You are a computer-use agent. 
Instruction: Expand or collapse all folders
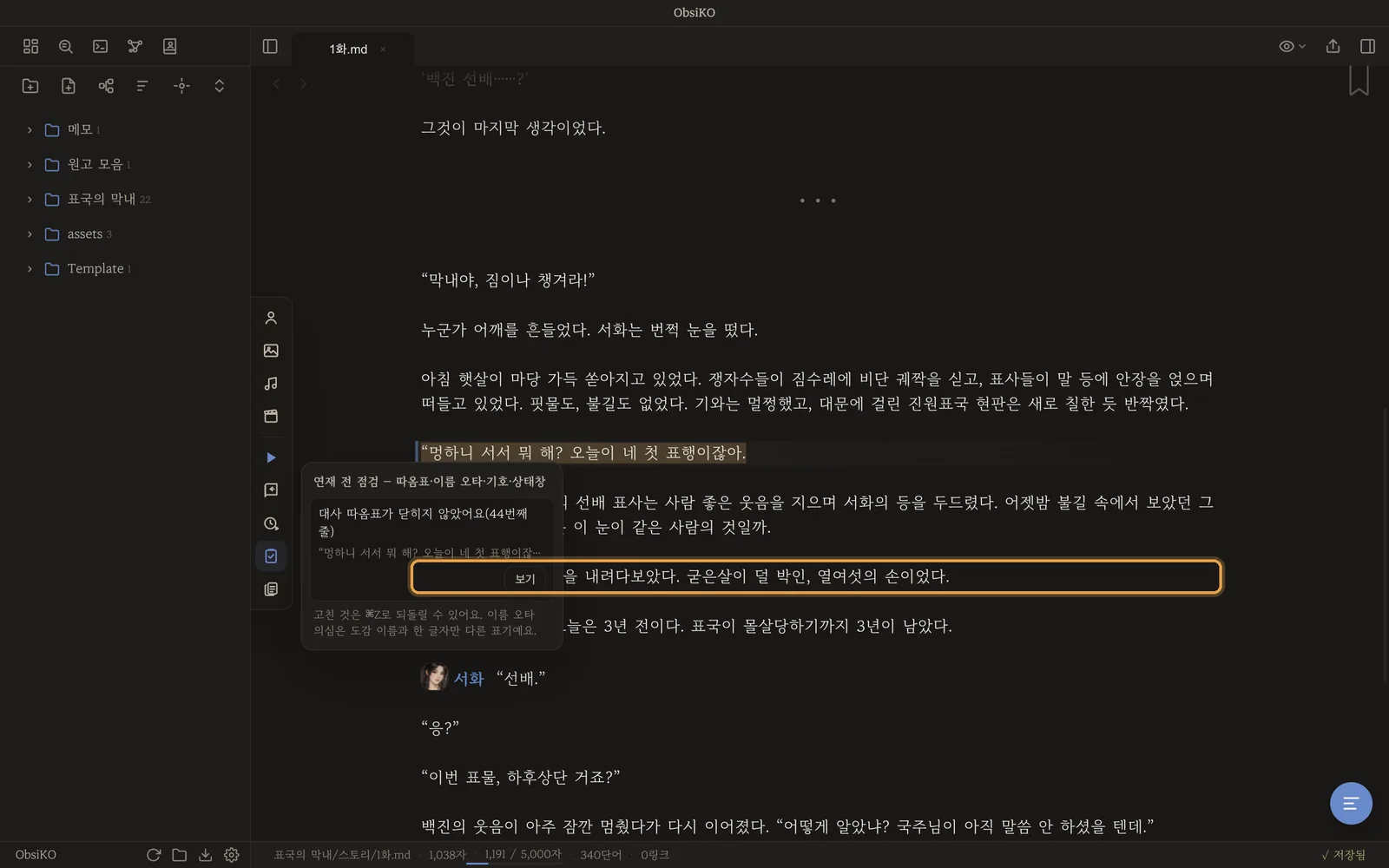(220, 86)
